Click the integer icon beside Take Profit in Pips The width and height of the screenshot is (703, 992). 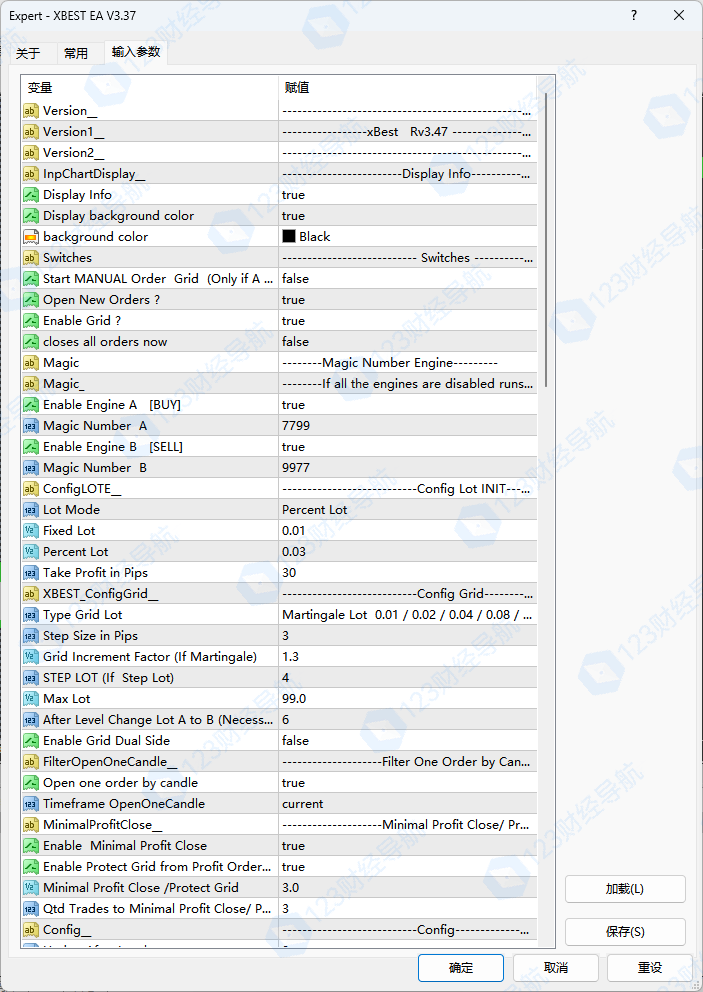point(30,573)
